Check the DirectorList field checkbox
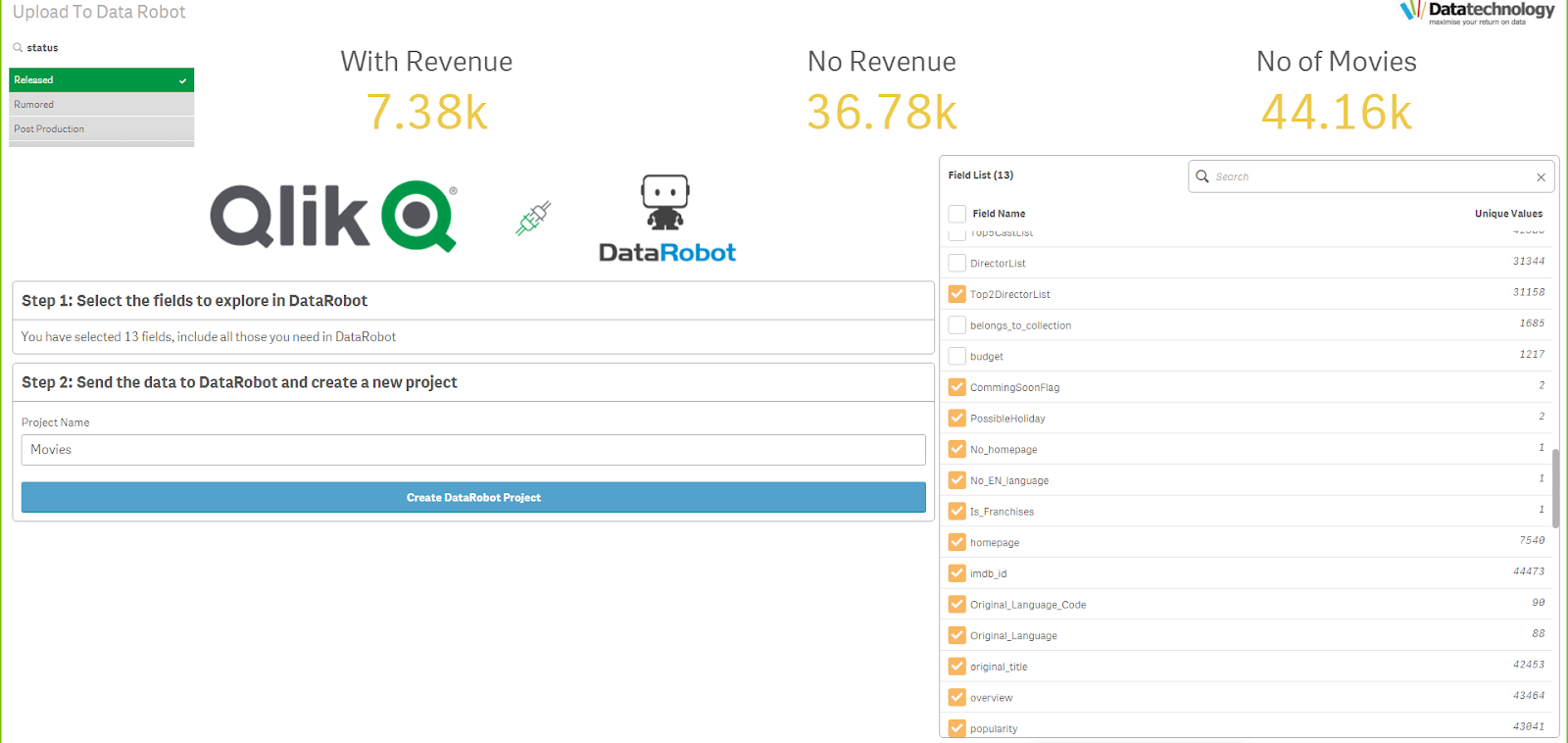This screenshot has width=1568, height=743. (x=957, y=263)
